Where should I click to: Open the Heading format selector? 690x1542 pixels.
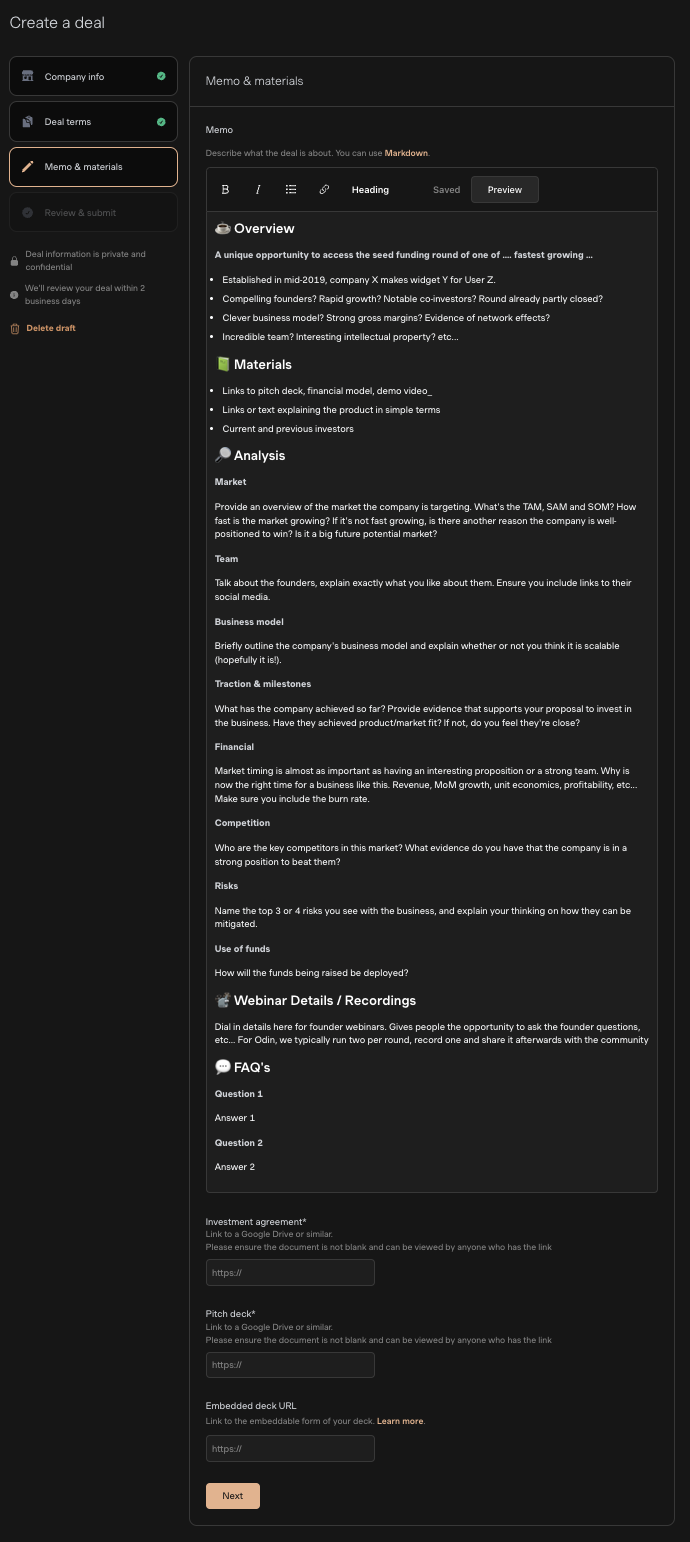click(370, 189)
